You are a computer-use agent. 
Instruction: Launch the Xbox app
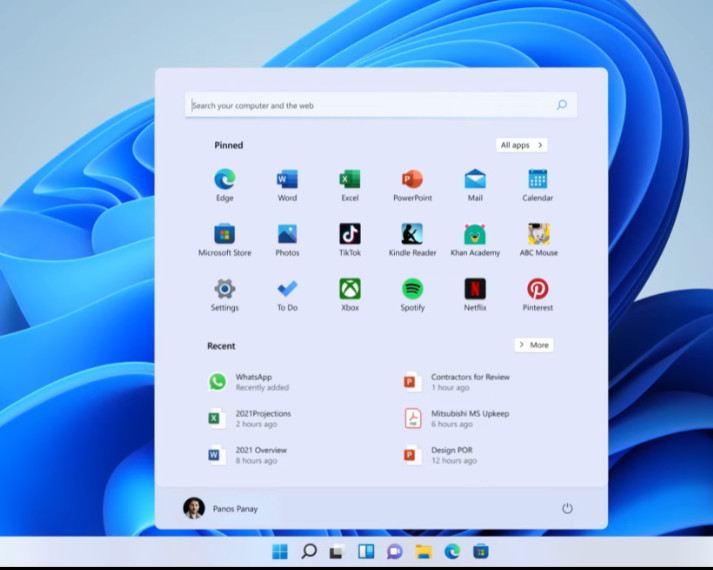click(349, 290)
